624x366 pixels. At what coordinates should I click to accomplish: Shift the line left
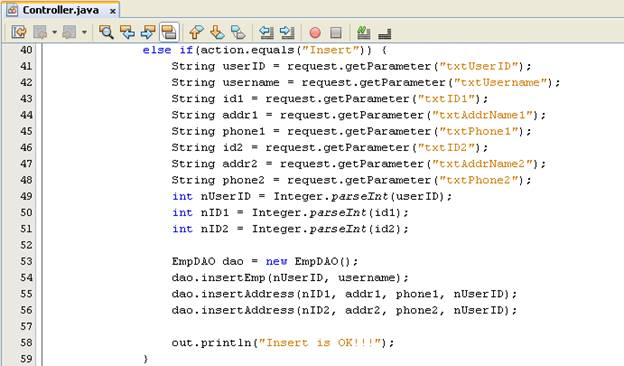[266, 32]
